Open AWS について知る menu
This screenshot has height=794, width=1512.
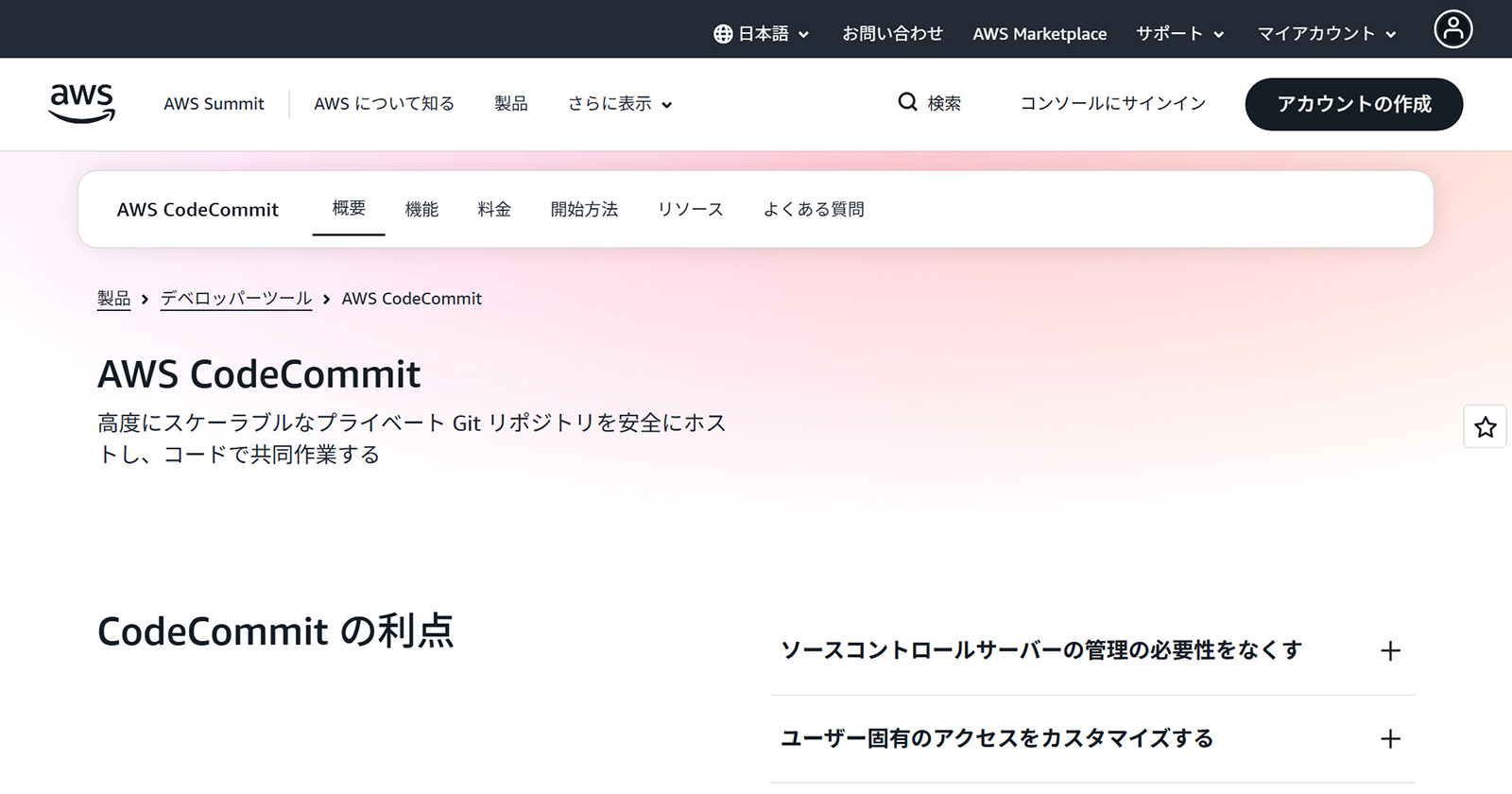tap(384, 104)
